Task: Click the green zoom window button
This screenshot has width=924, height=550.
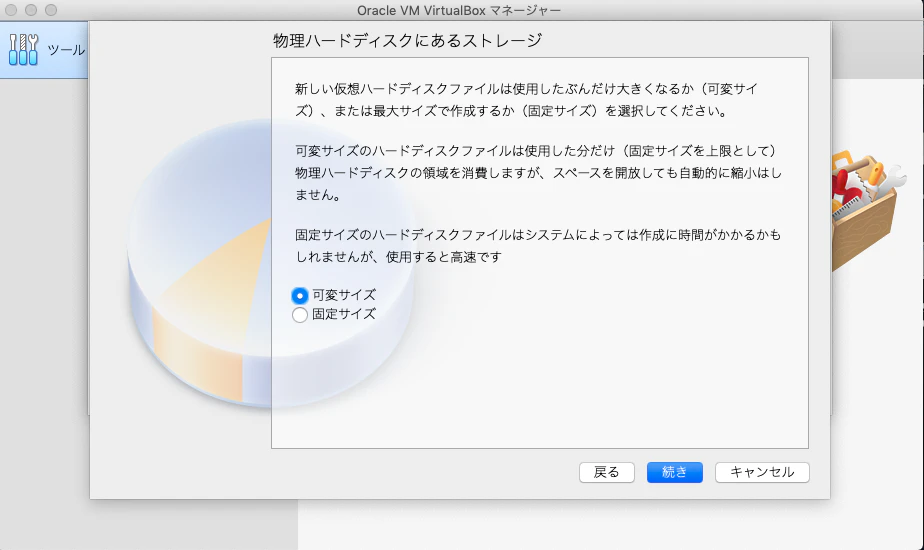Action: (51, 10)
